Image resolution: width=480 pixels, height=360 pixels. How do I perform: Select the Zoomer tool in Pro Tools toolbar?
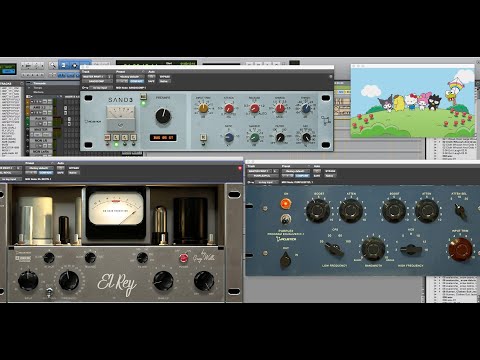53,65
